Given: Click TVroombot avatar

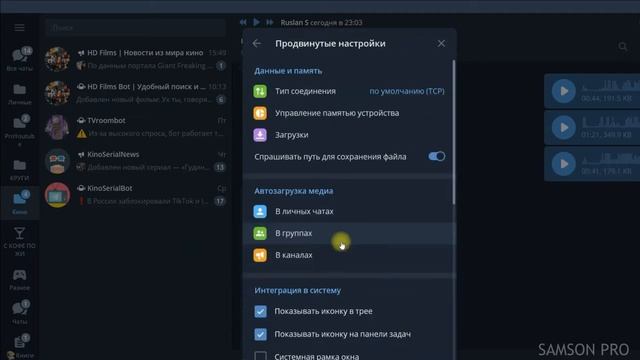Looking at the screenshot, I should pyautogui.click(x=57, y=127).
